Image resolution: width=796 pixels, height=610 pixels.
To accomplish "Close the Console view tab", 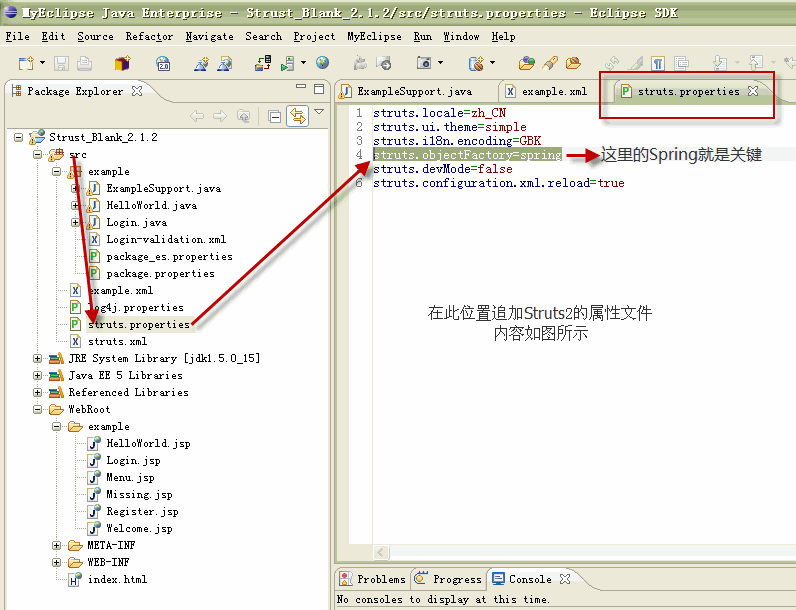I will coord(565,579).
